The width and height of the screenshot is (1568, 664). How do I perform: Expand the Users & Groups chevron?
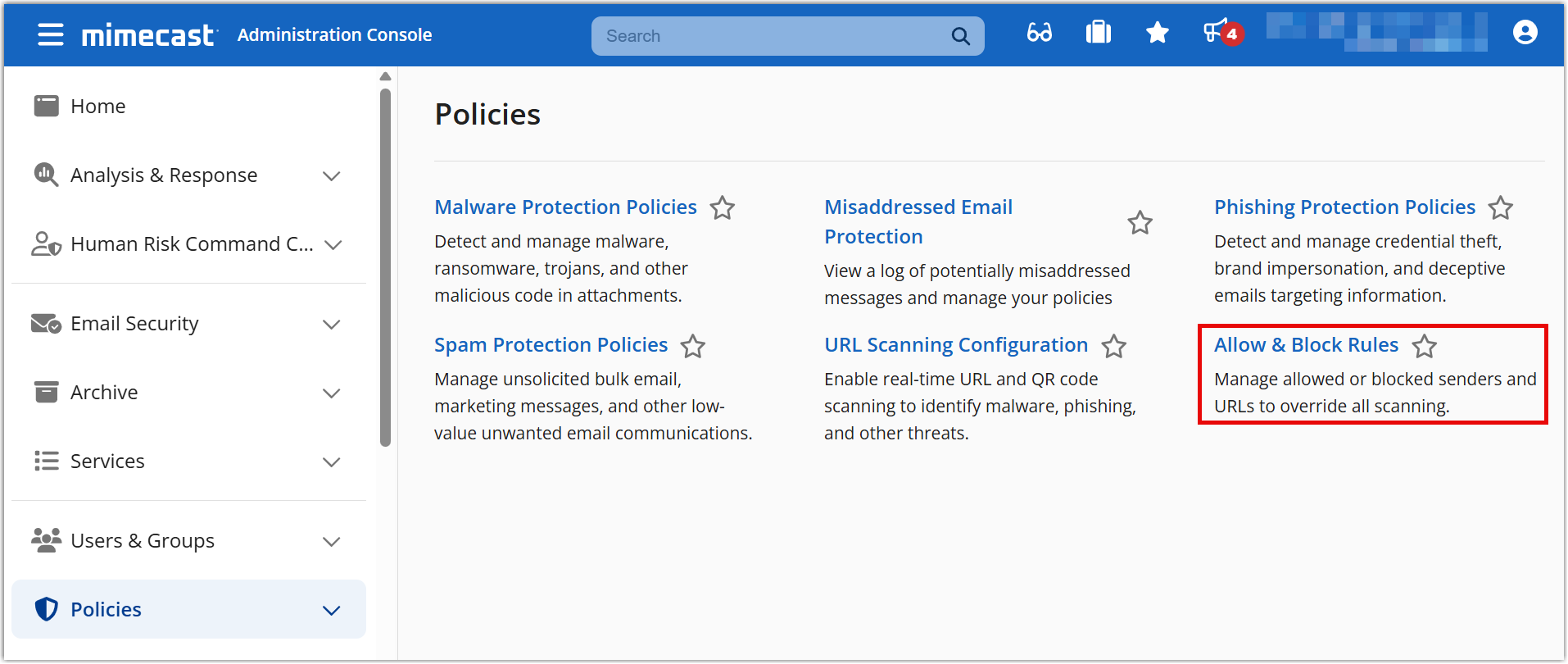pyautogui.click(x=331, y=541)
